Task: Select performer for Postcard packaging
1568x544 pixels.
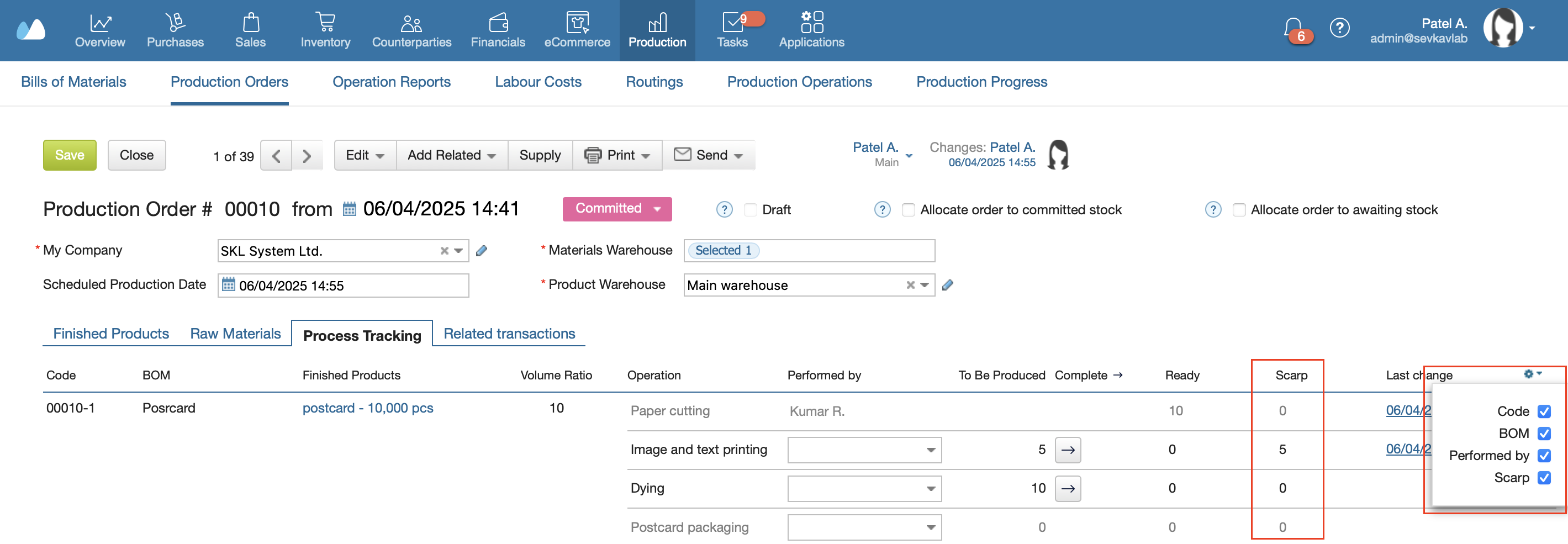Action: [864, 527]
